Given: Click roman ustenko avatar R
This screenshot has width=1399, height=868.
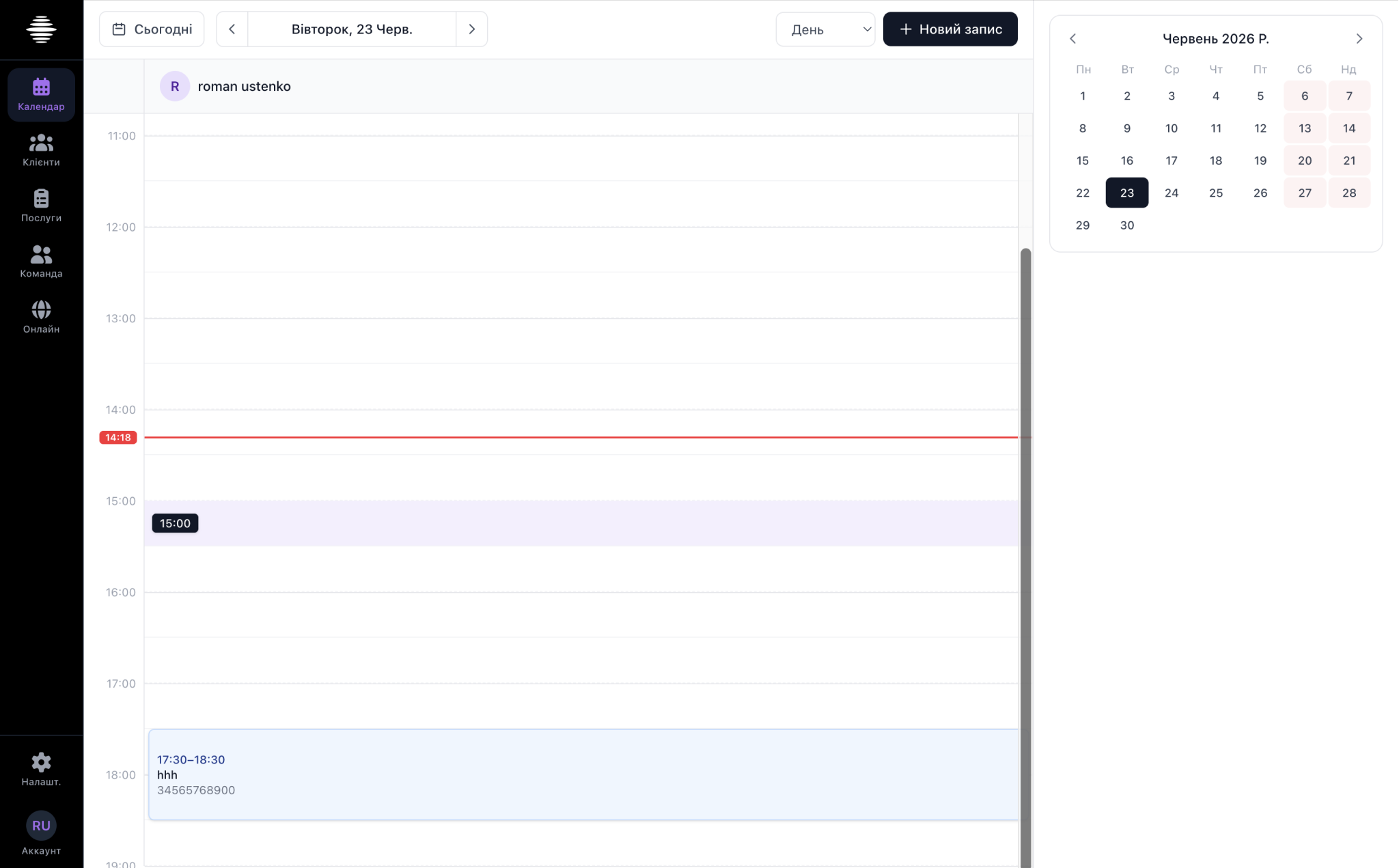Looking at the screenshot, I should 175,86.
